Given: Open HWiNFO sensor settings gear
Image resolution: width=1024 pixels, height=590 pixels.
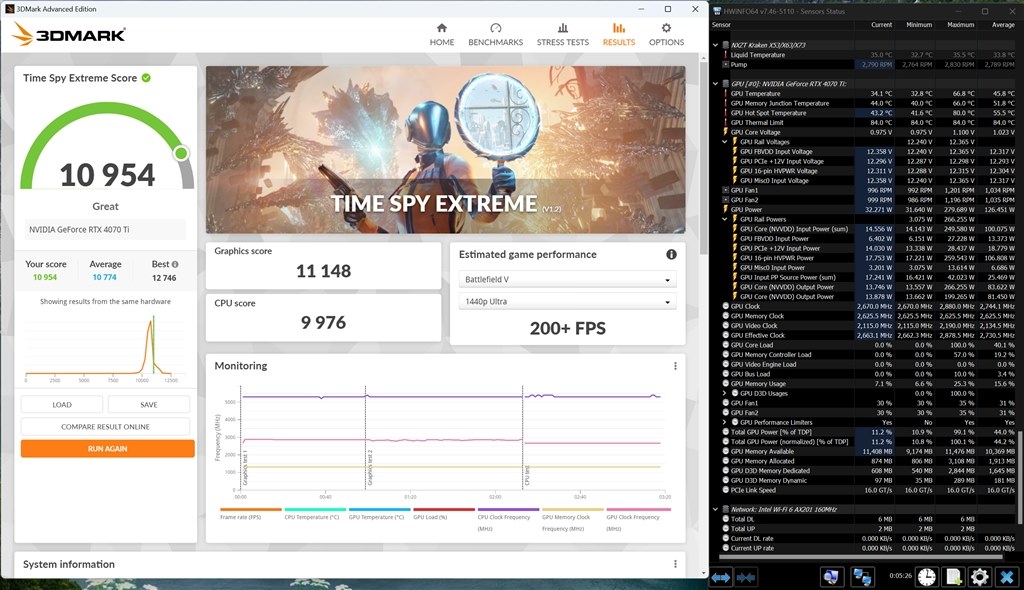Looking at the screenshot, I should [980, 576].
